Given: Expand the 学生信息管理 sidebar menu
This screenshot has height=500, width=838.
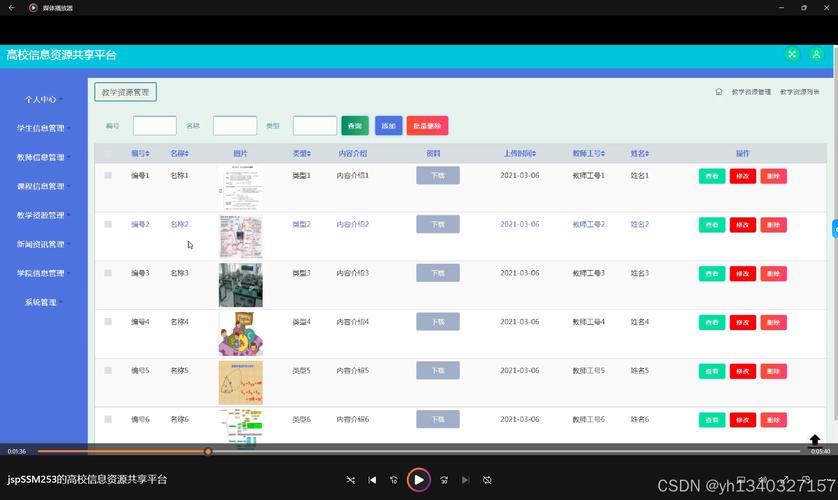Looking at the screenshot, I should pos(42,128).
